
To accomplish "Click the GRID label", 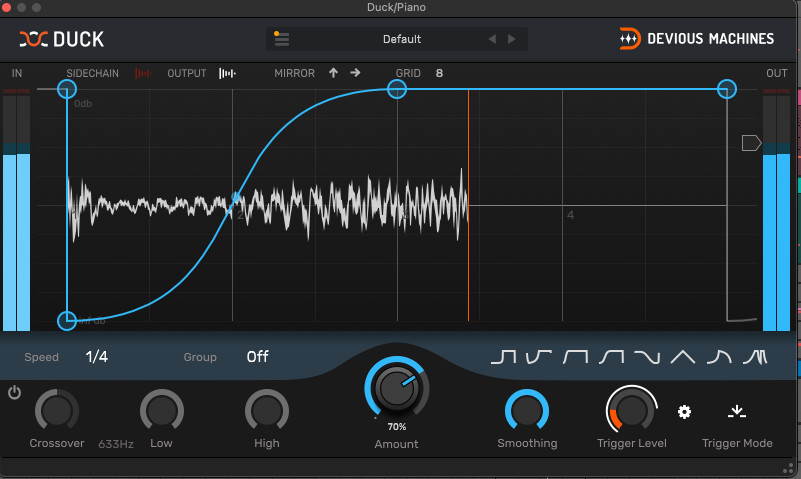I will [x=408, y=74].
